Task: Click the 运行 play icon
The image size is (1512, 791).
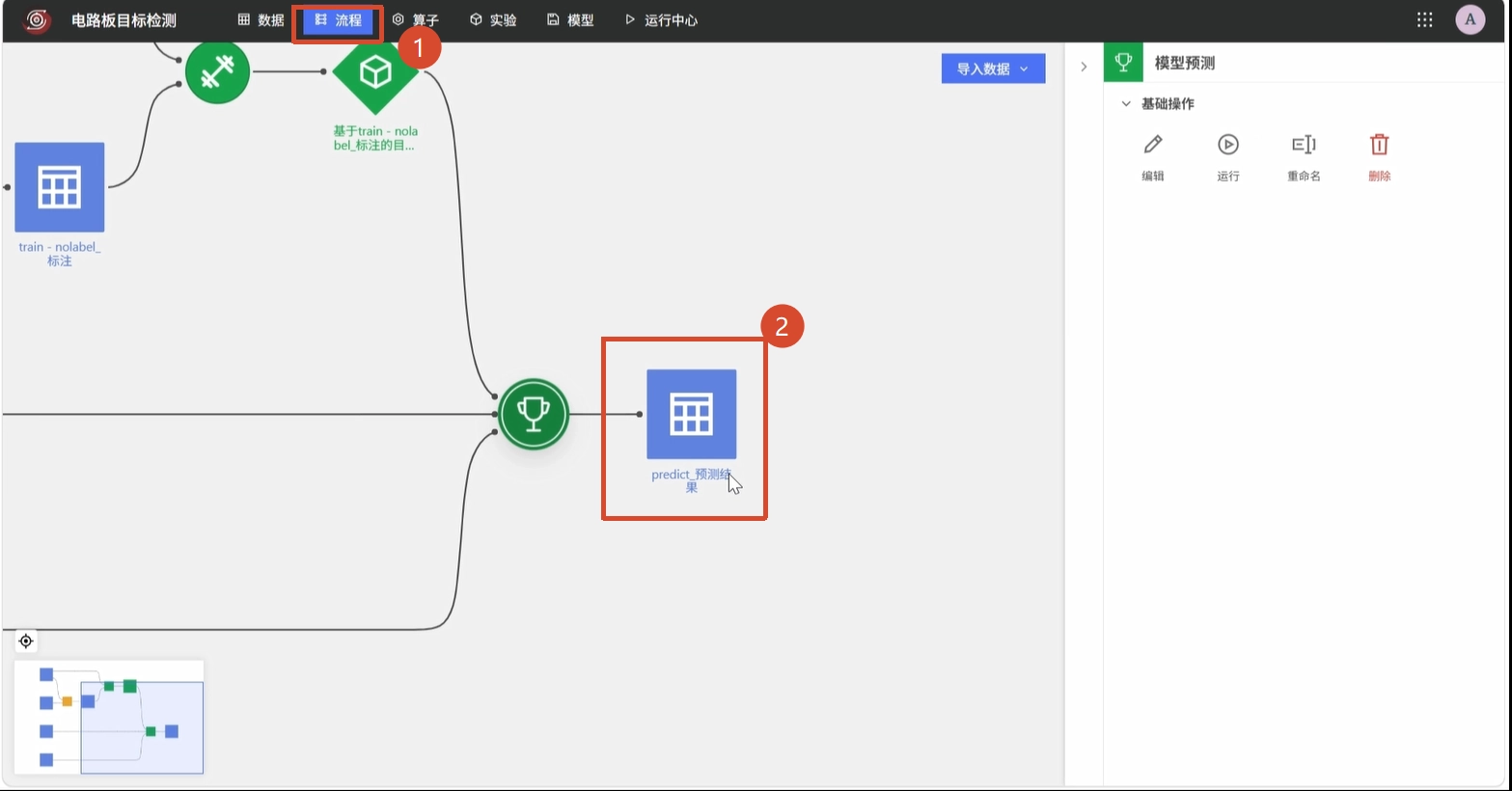Action: [x=1228, y=145]
